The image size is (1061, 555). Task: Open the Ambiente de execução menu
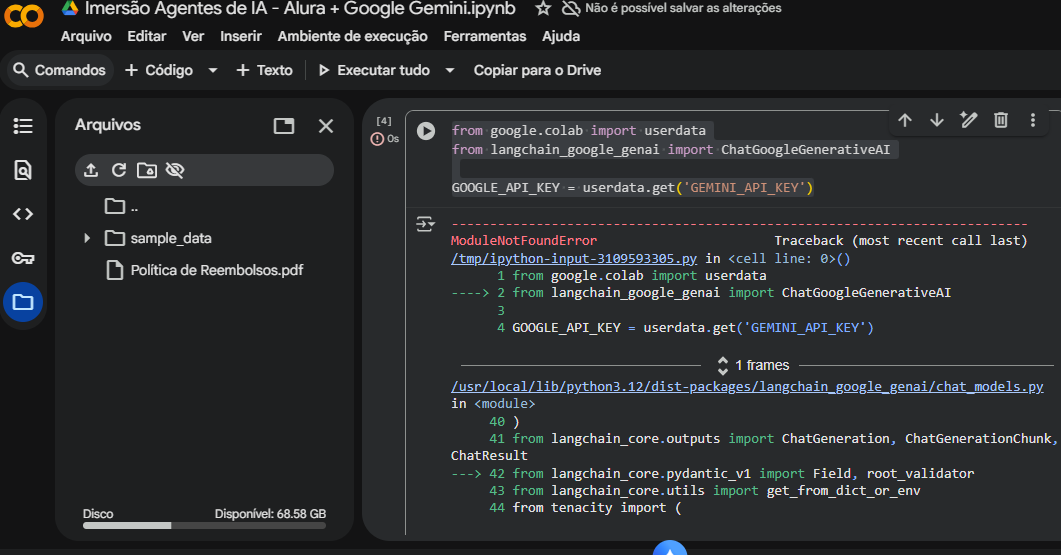tap(353, 37)
